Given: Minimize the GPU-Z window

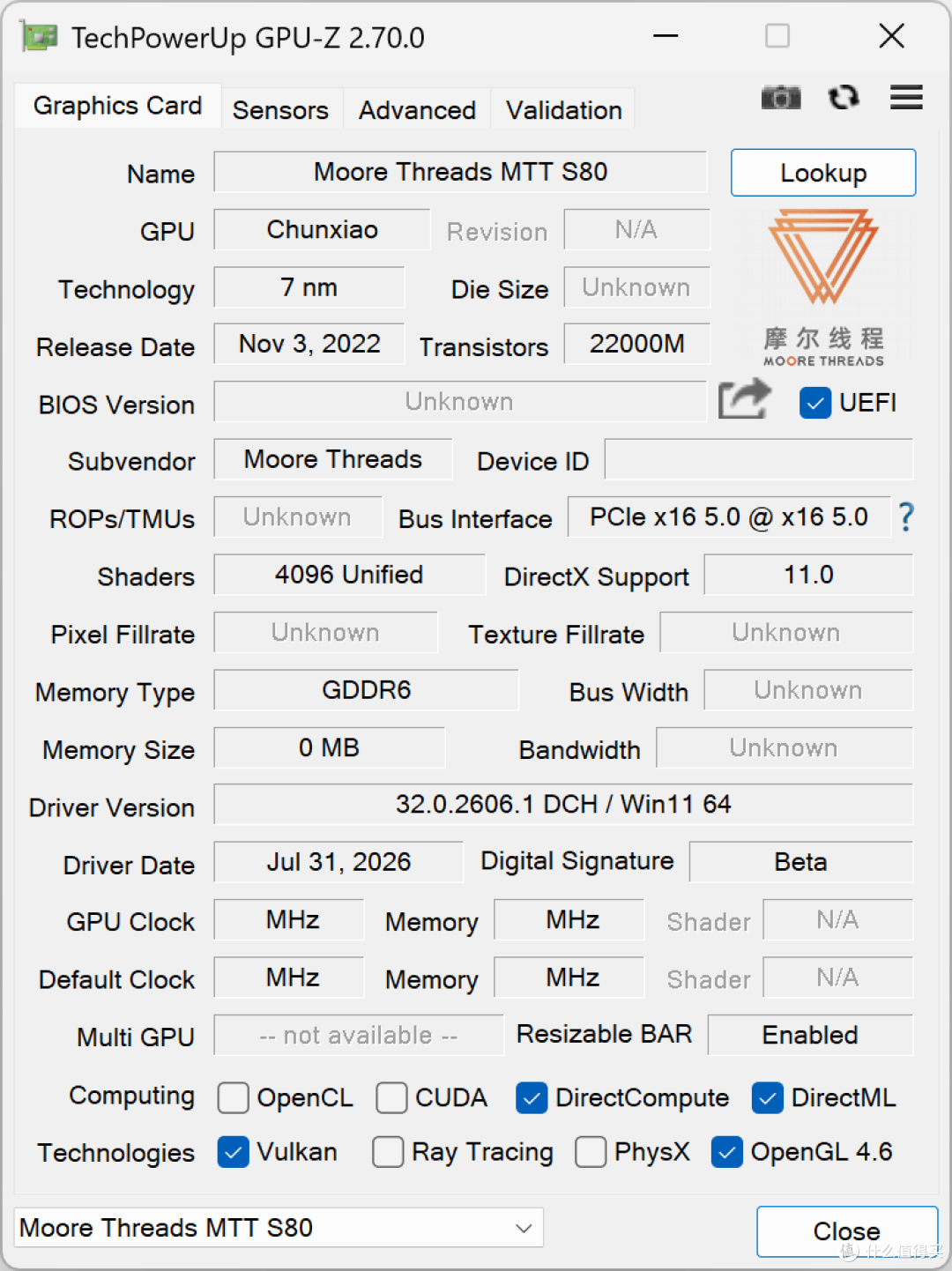Looking at the screenshot, I should point(666,36).
